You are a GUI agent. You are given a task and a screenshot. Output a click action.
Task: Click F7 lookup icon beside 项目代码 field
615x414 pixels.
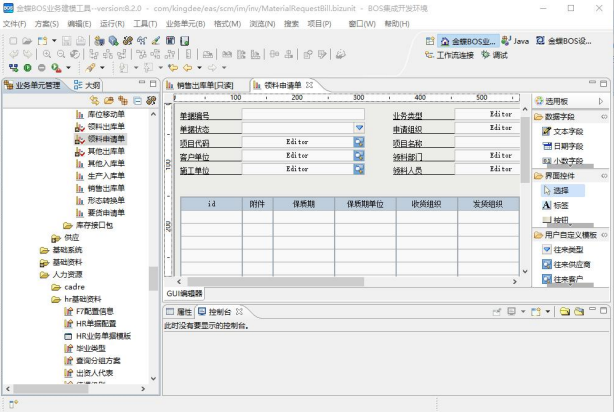pyautogui.click(x=359, y=142)
